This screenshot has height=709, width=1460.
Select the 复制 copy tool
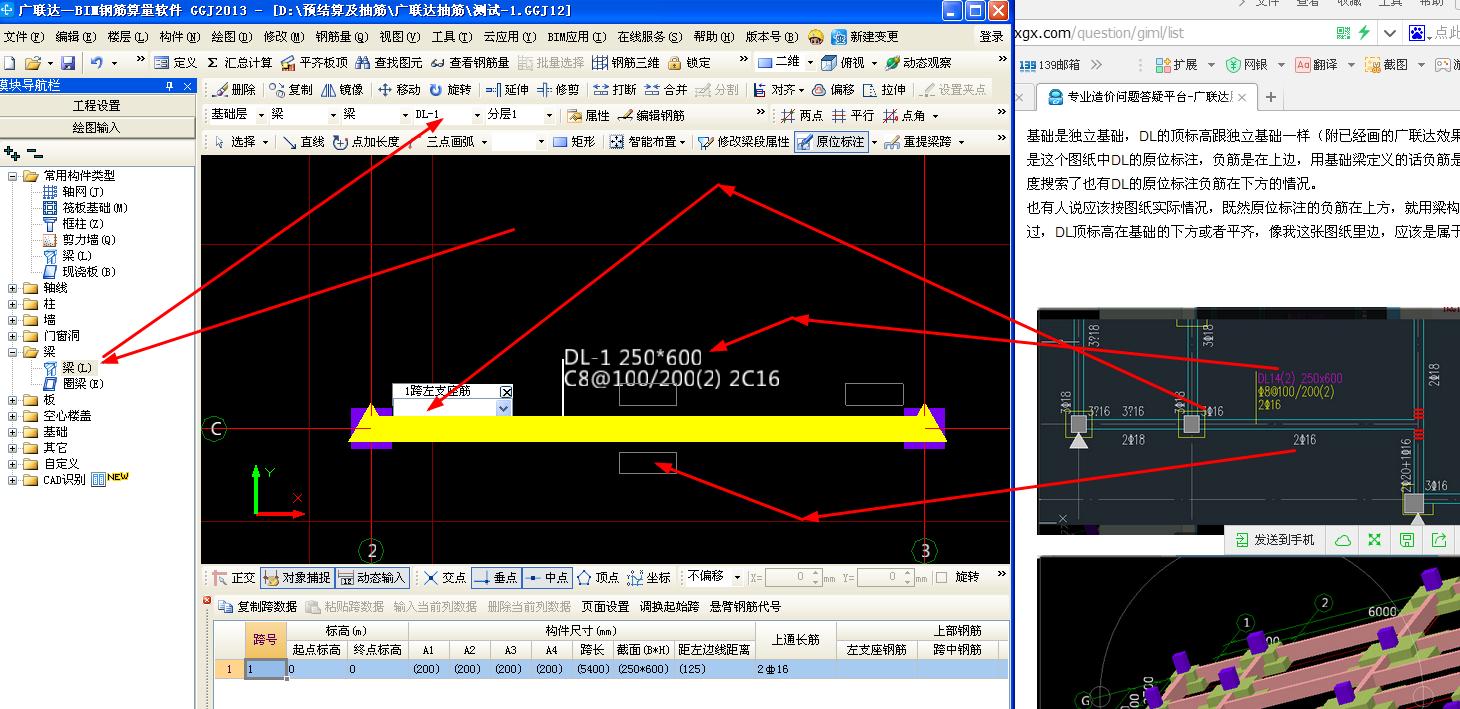click(x=291, y=90)
